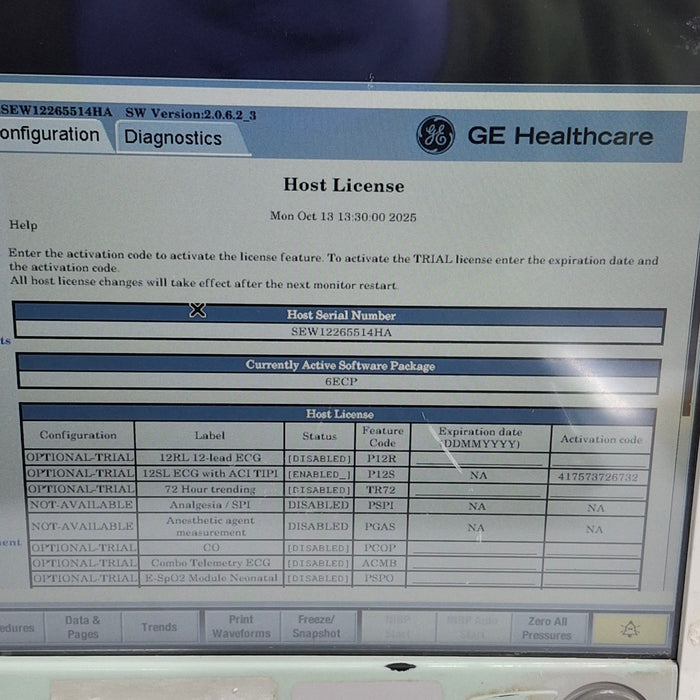Click the software package value 6ECP
This screenshot has width=700, height=700.
[341, 382]
